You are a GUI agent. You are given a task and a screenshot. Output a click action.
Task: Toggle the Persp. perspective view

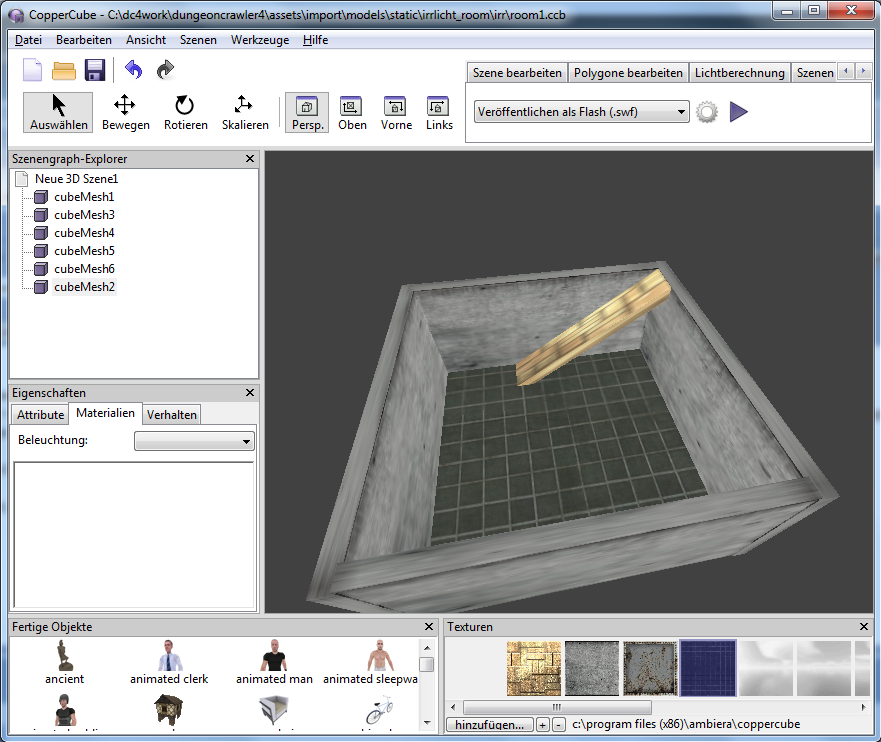[x=308, y=113]
